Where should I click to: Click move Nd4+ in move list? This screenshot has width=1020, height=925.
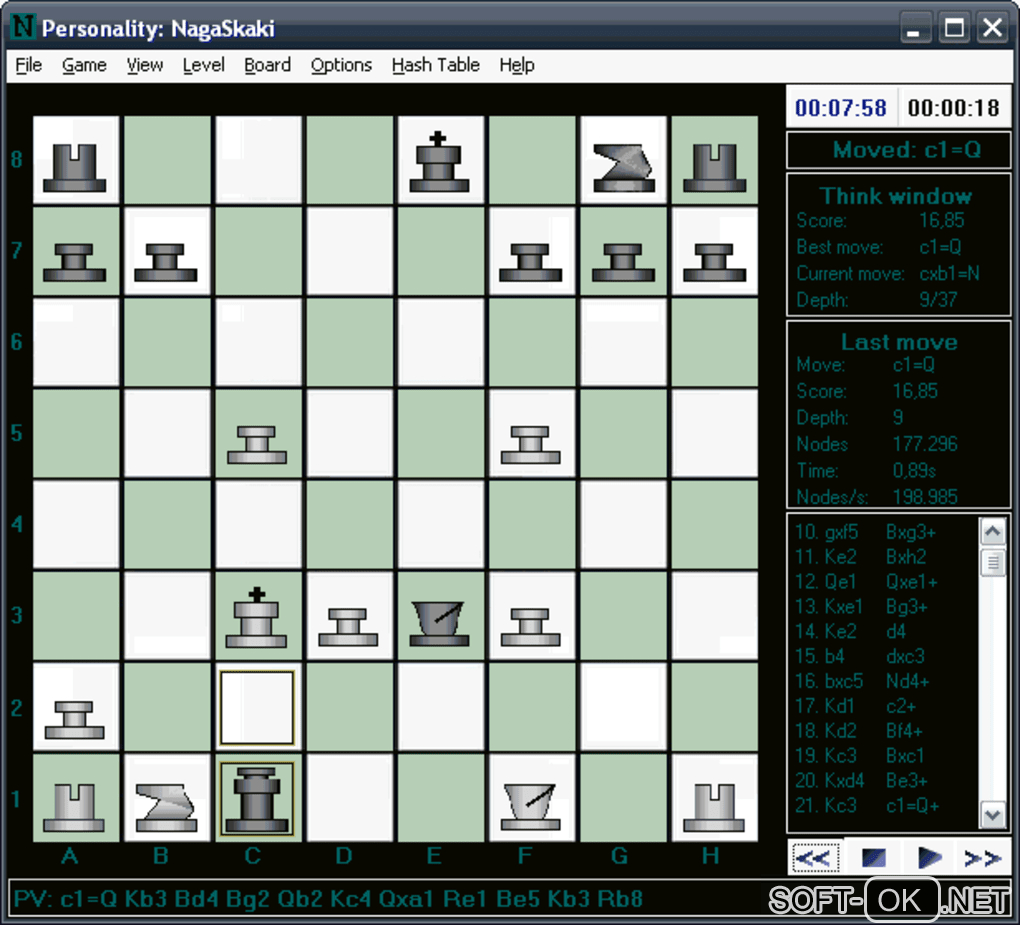click(x=907, y=681)
